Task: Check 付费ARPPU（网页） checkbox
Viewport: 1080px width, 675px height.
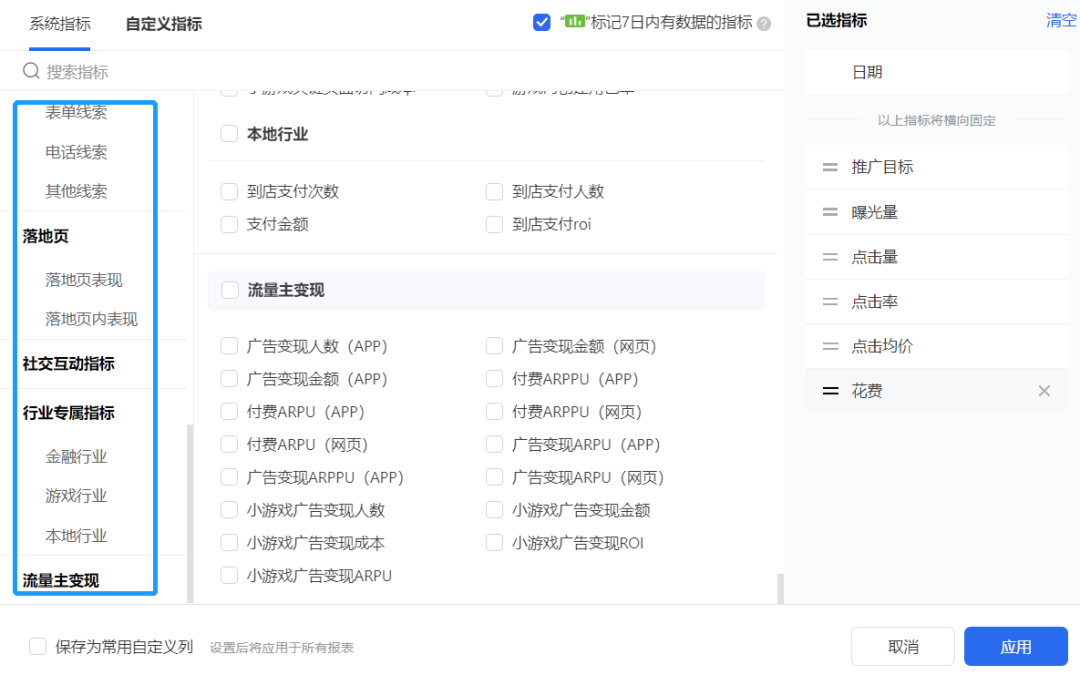Action: coord(494,412)
